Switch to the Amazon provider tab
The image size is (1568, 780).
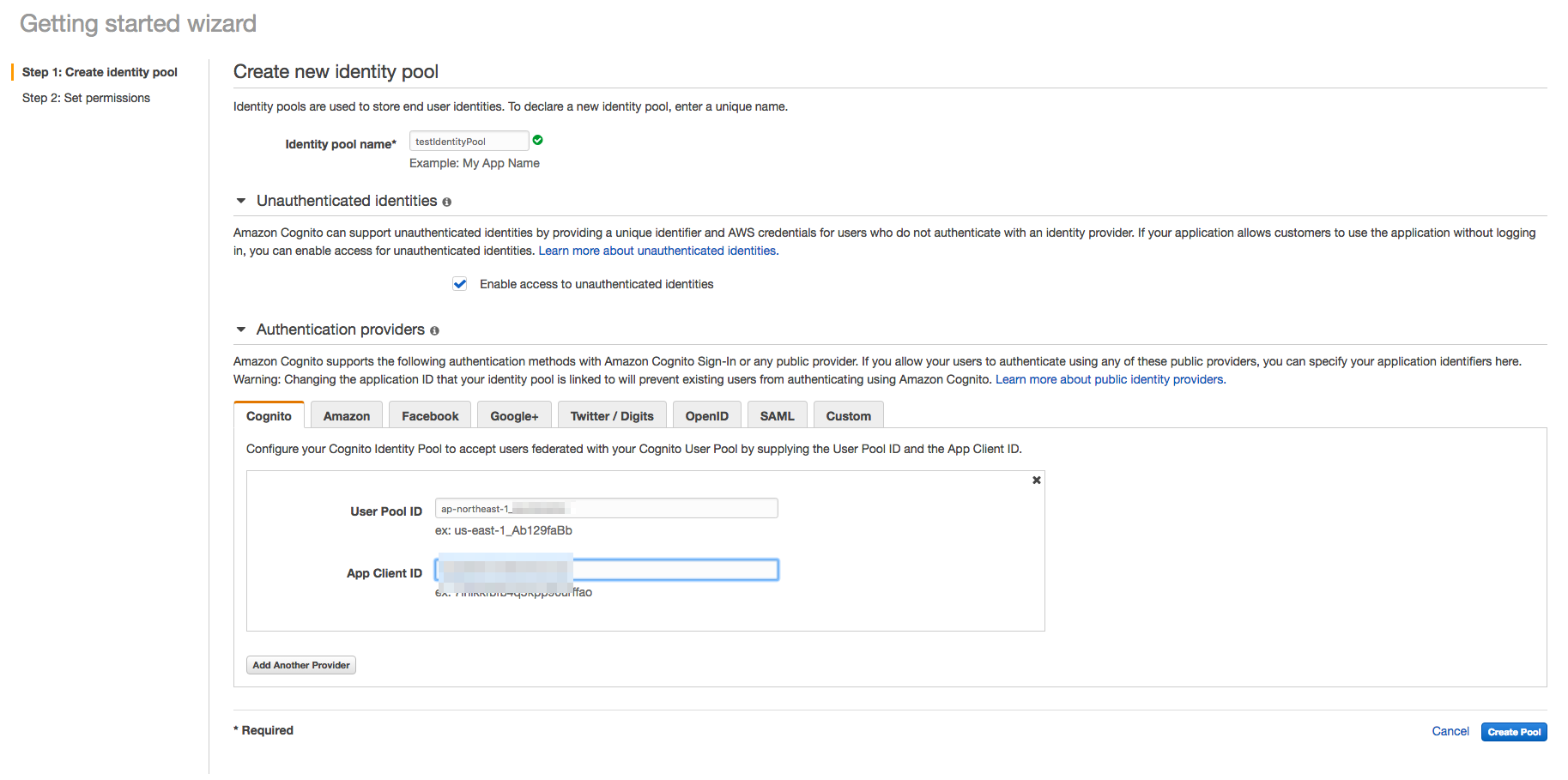coord(346,416)
